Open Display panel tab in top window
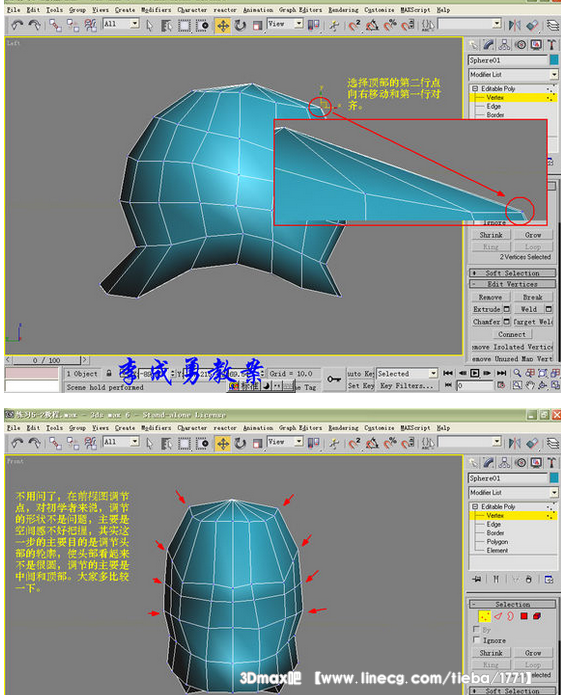The image size is (561, 695). click(536, 45)
